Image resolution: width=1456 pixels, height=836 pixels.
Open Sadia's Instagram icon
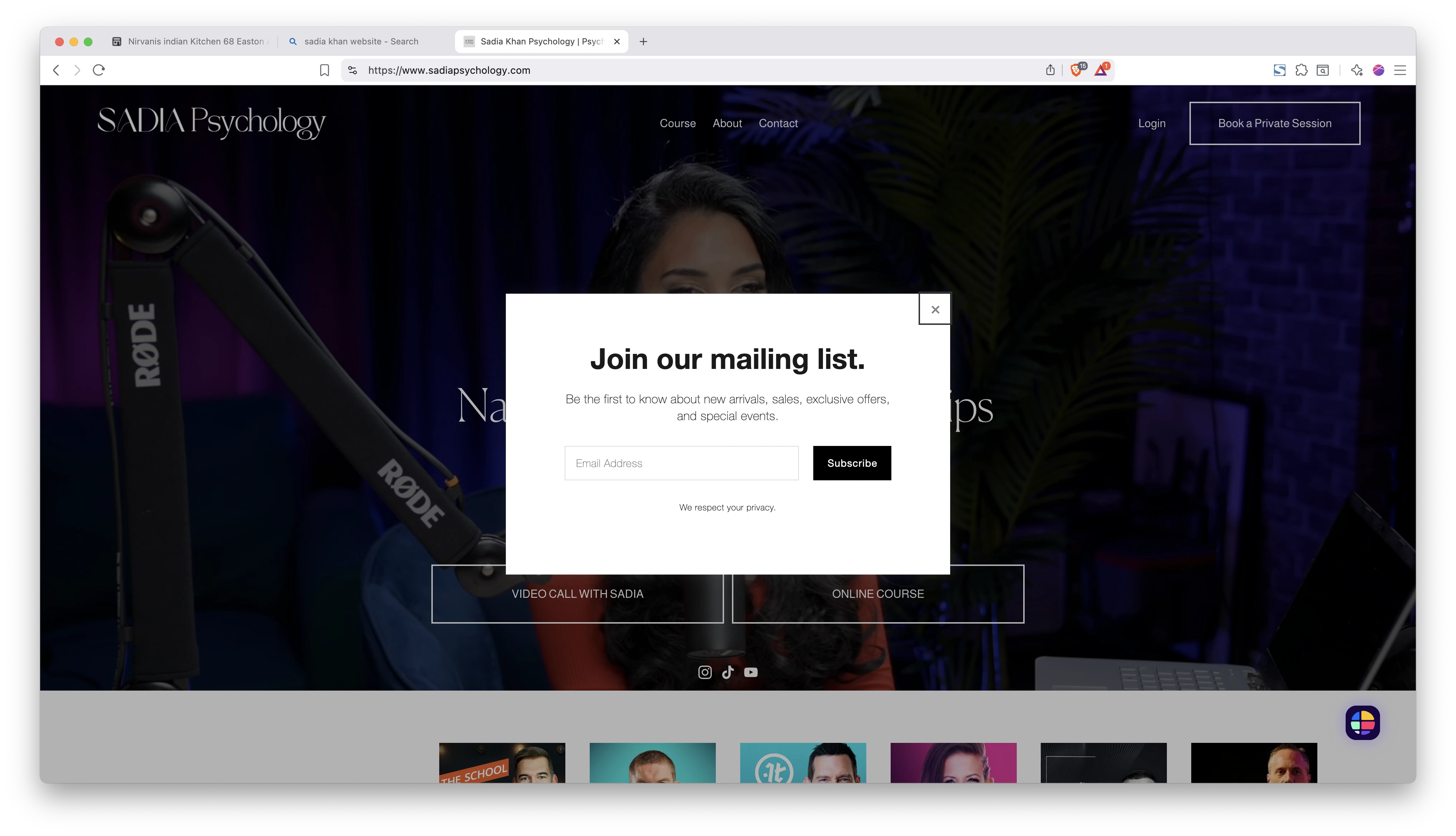pos(704,672)
